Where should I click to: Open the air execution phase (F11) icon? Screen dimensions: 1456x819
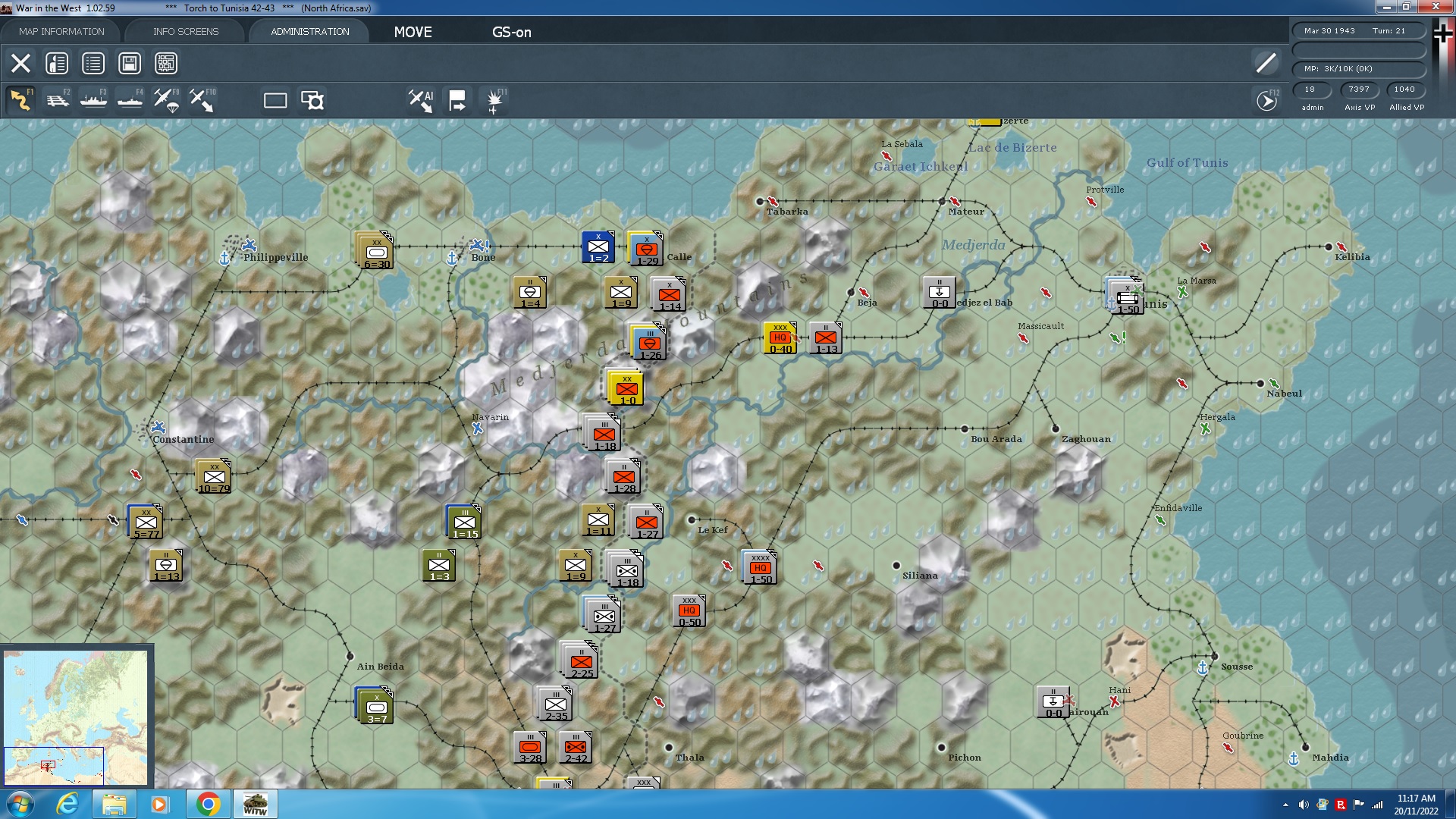coord(494,100)
